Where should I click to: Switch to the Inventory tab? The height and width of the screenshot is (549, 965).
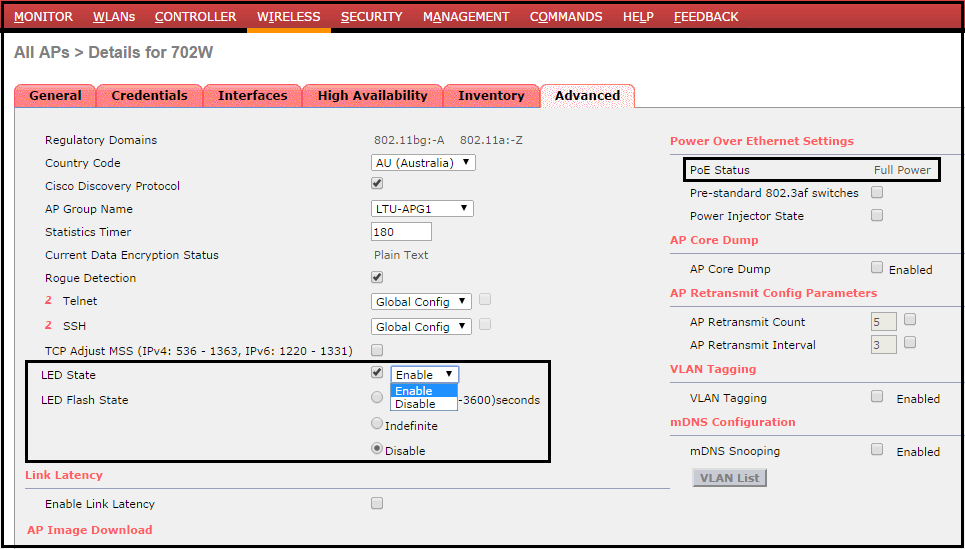coord(491,96)
